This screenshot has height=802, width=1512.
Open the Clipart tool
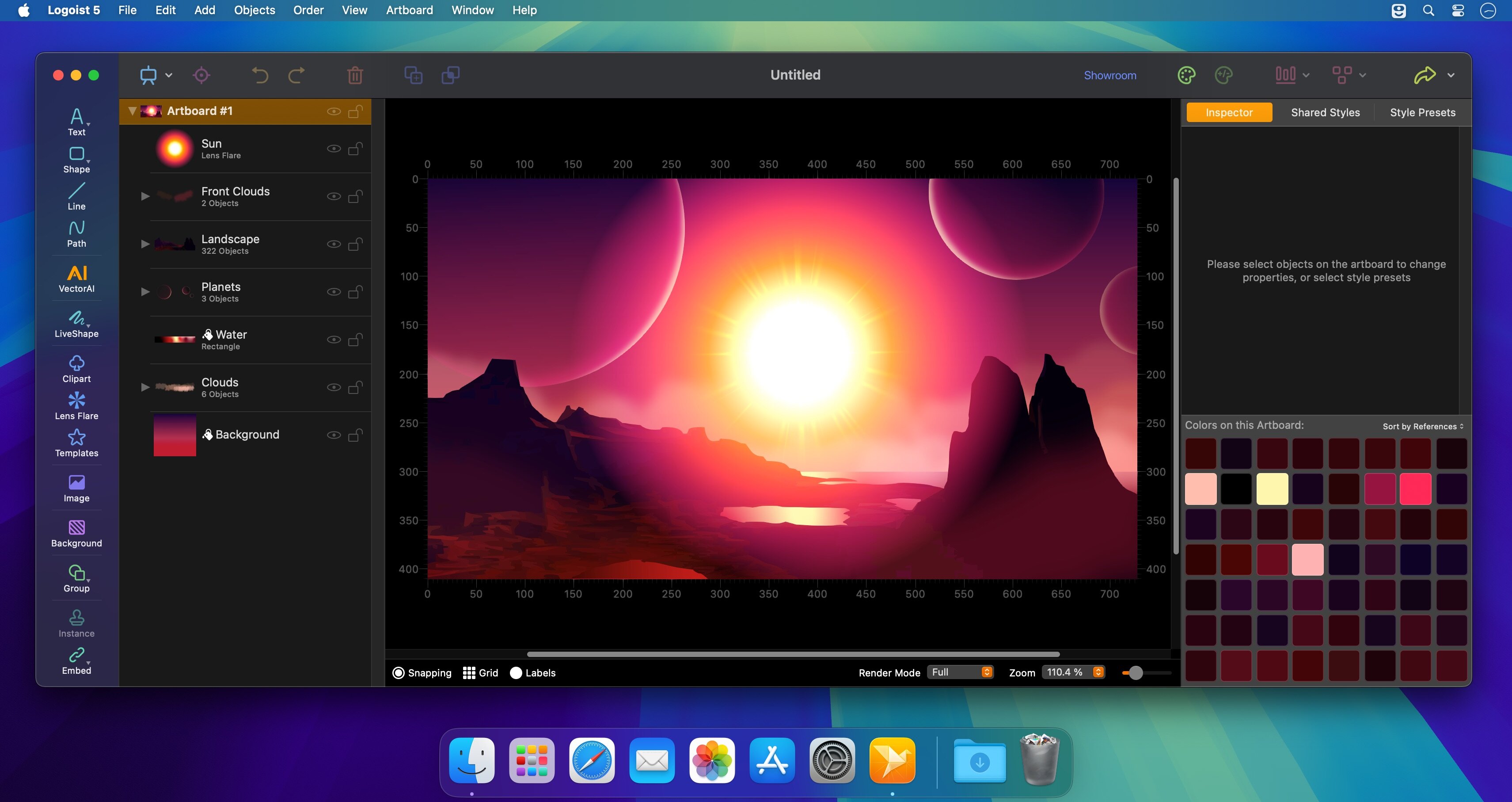76,369
